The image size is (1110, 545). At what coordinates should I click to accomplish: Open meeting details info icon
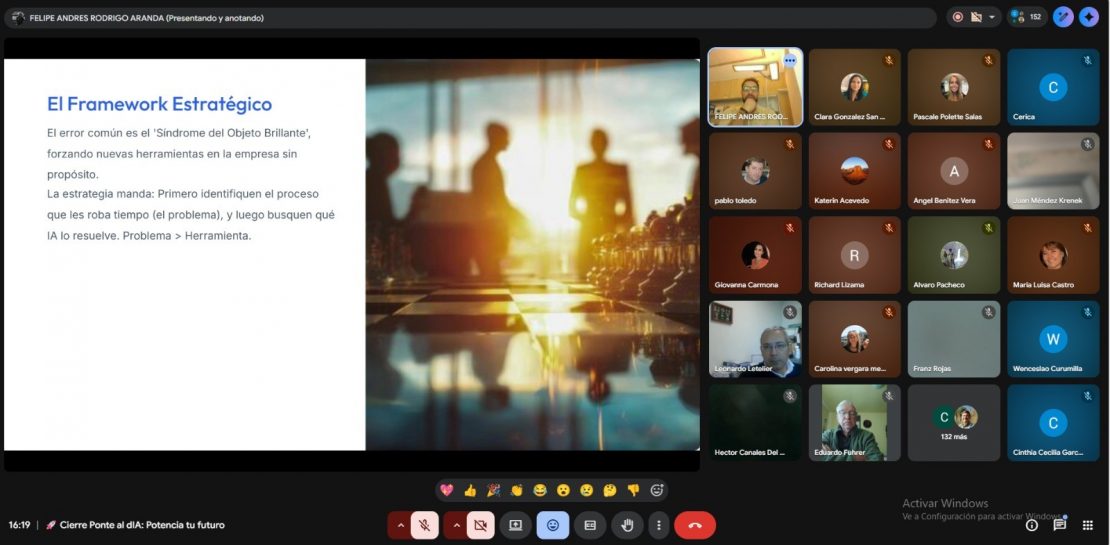tap(1032, 525)
